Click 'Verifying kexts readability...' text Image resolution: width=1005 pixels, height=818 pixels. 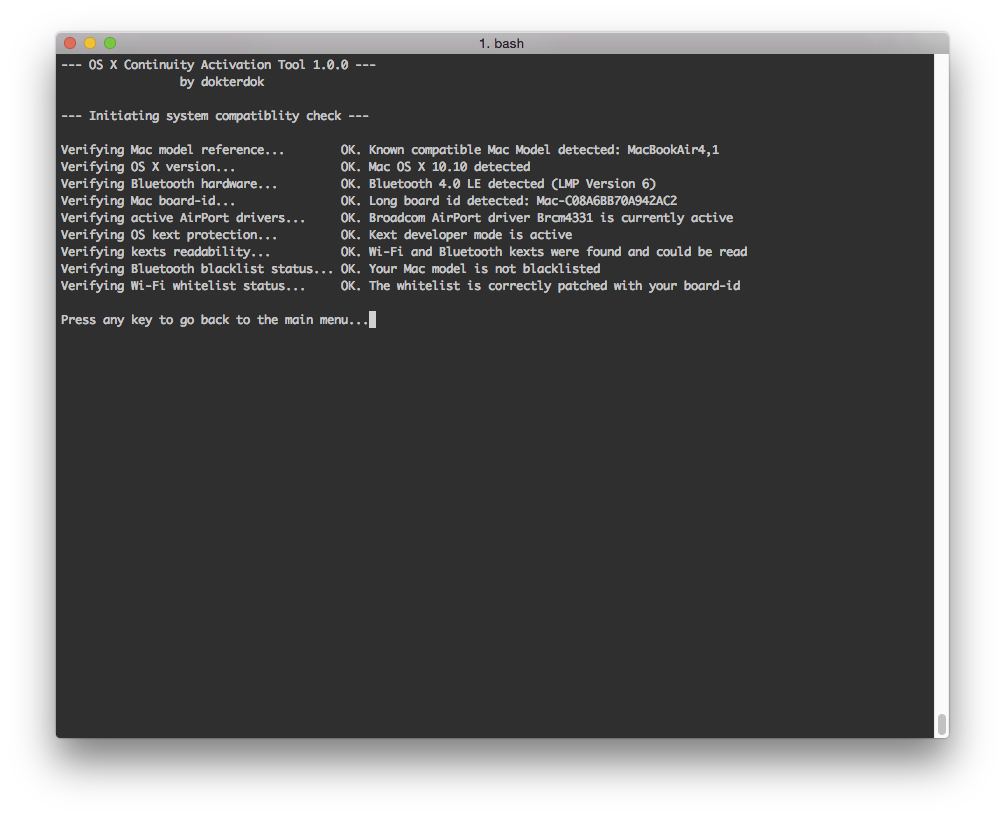(165, 252)
